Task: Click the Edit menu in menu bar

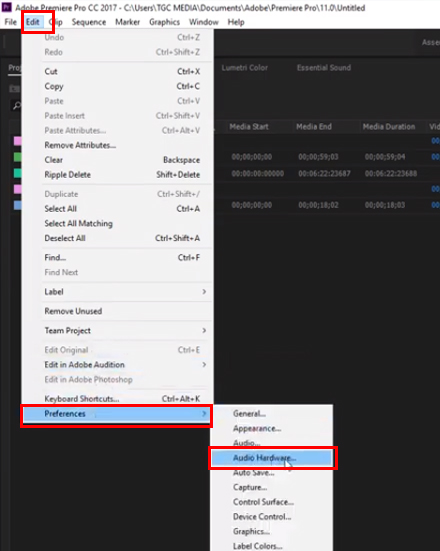Action: click(x=33, y=22)
